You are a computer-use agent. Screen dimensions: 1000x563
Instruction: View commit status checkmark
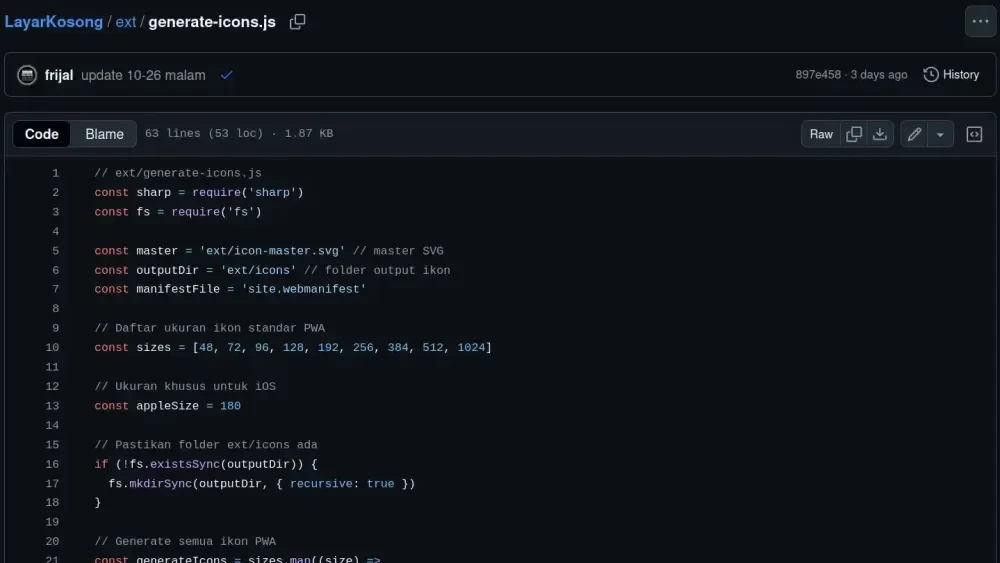click(226, 75)
